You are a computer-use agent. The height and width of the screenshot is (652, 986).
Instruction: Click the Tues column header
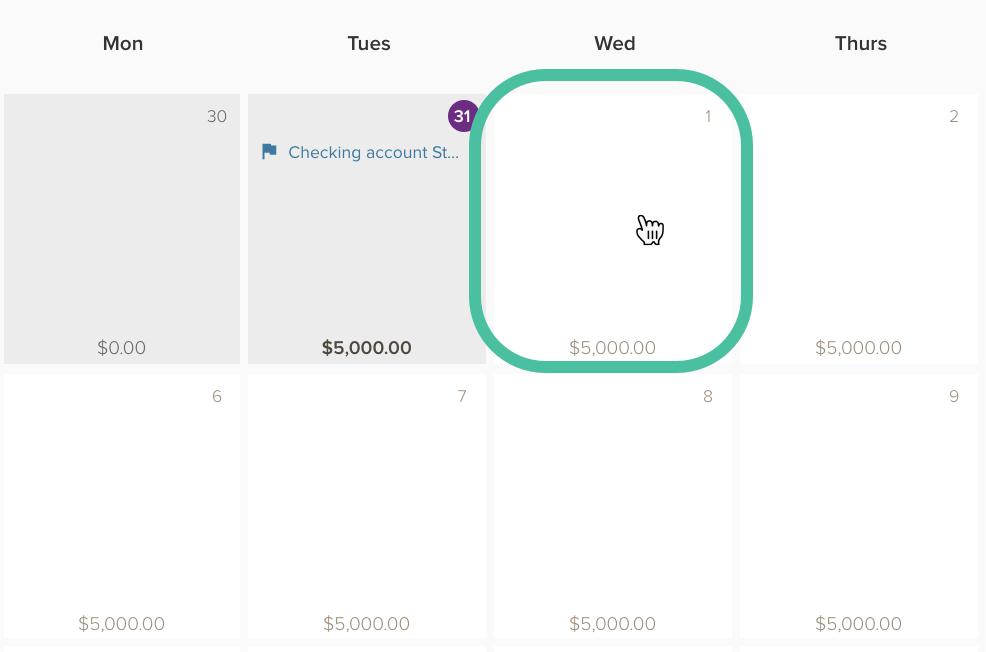[x=369, y=43]
